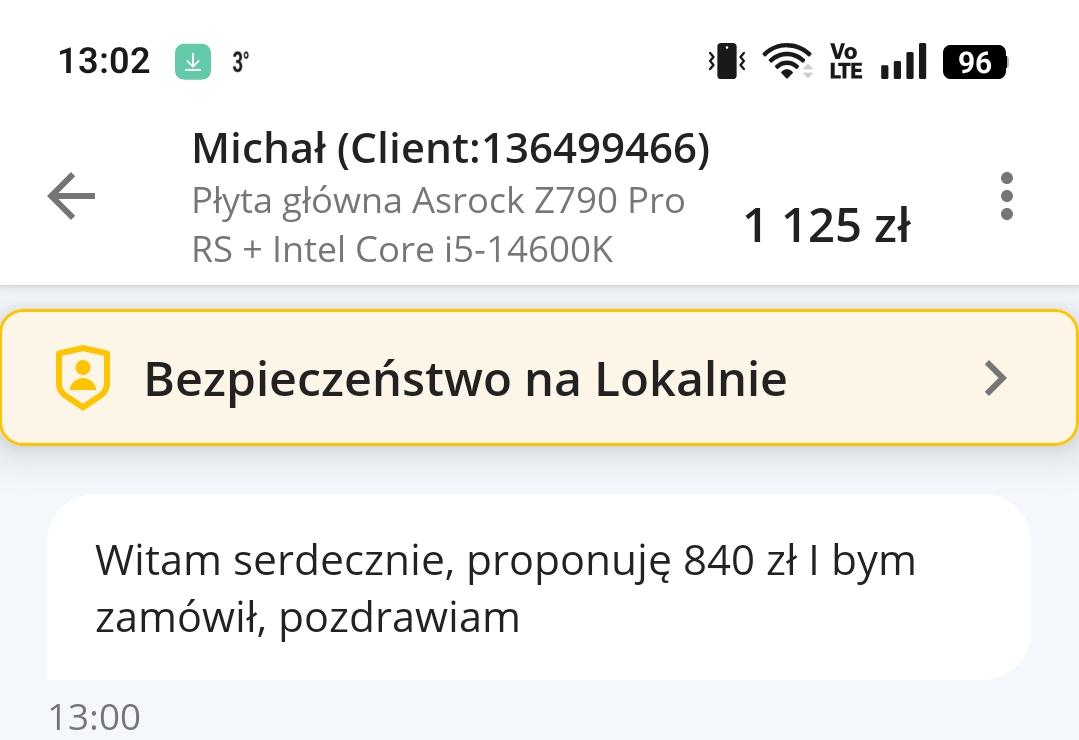Expand the Bezpieczeństwo na Lokalnie chevron
Viewport: 1079px width, 740px height.
(x=995, y=378)
